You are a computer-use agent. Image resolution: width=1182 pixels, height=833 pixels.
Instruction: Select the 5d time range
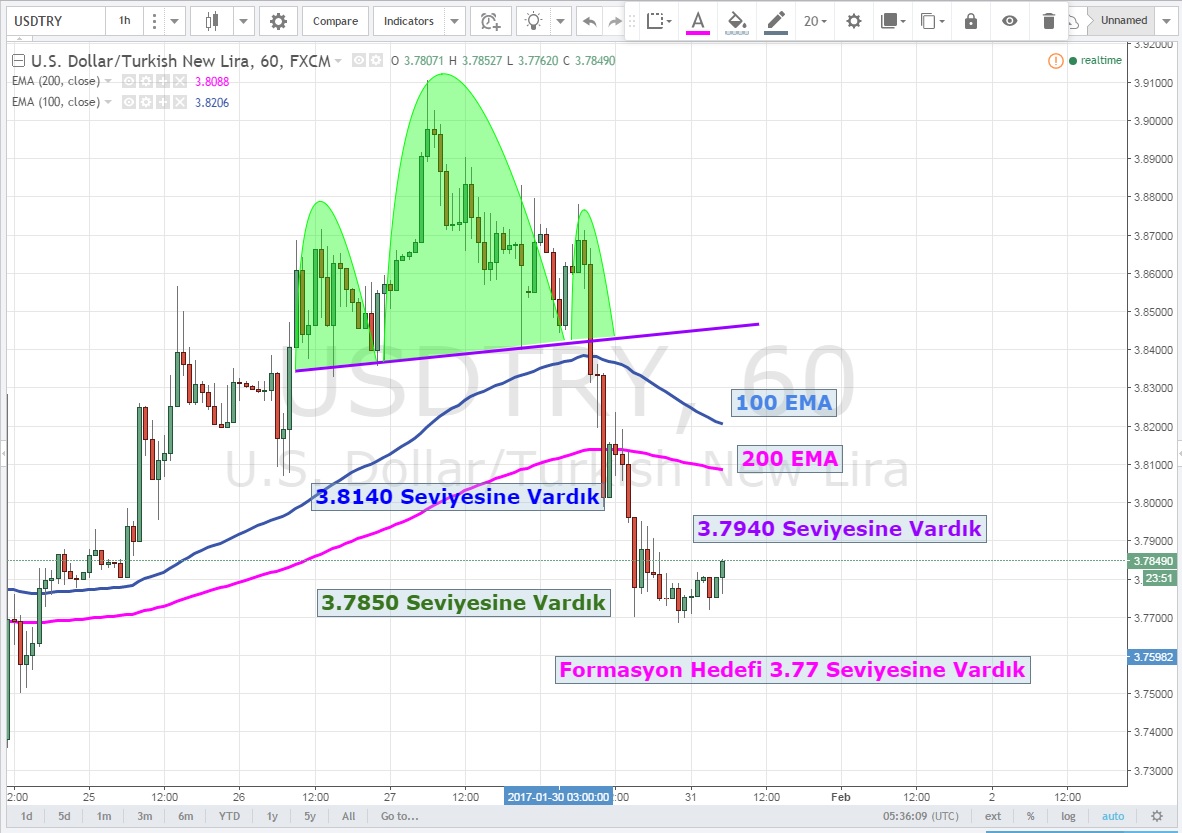(x=64, y=816)
